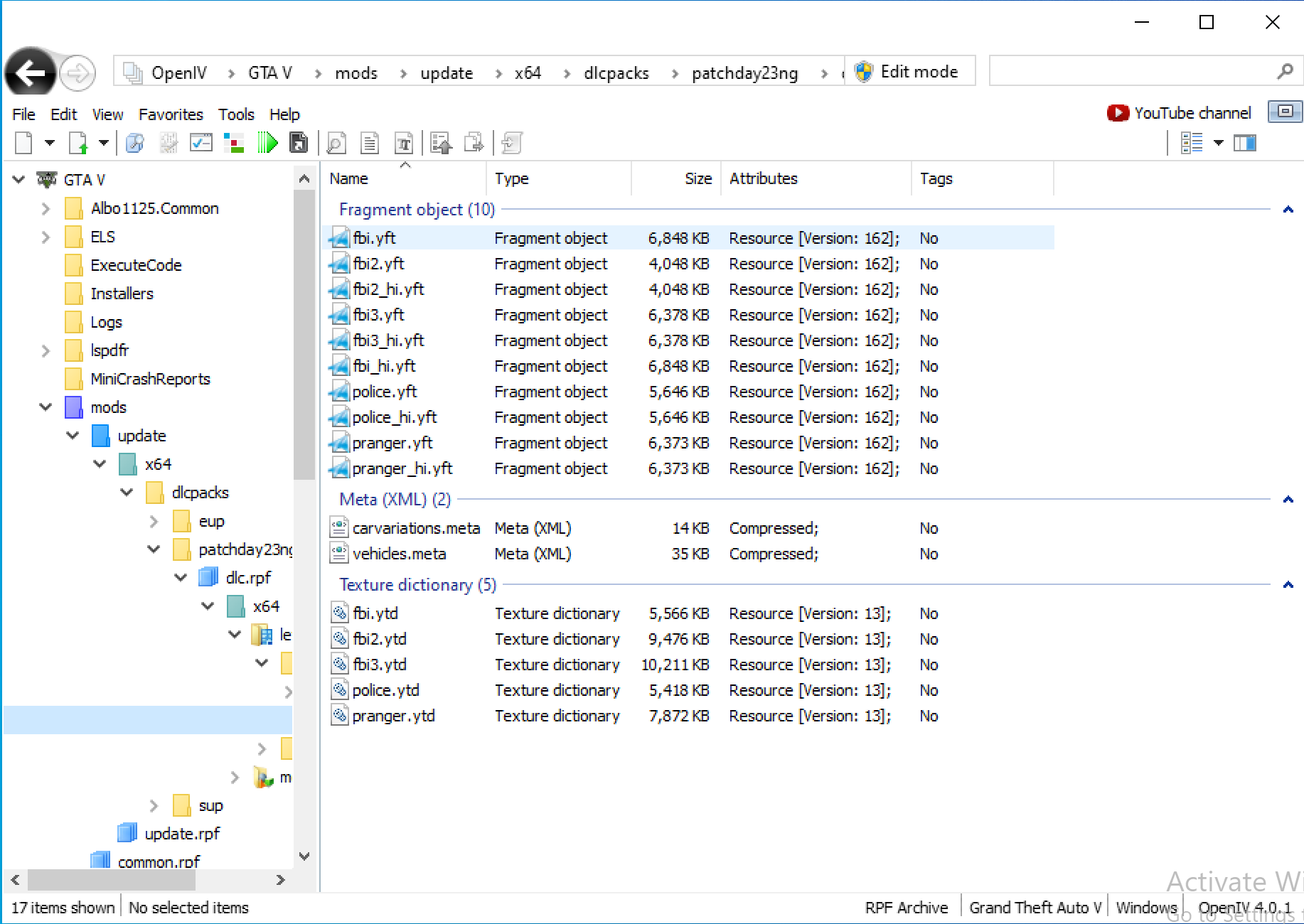This screenshot has width=1304, height=924.
Task: Toggle the compact window mode button
Action: click(1285, 112)
